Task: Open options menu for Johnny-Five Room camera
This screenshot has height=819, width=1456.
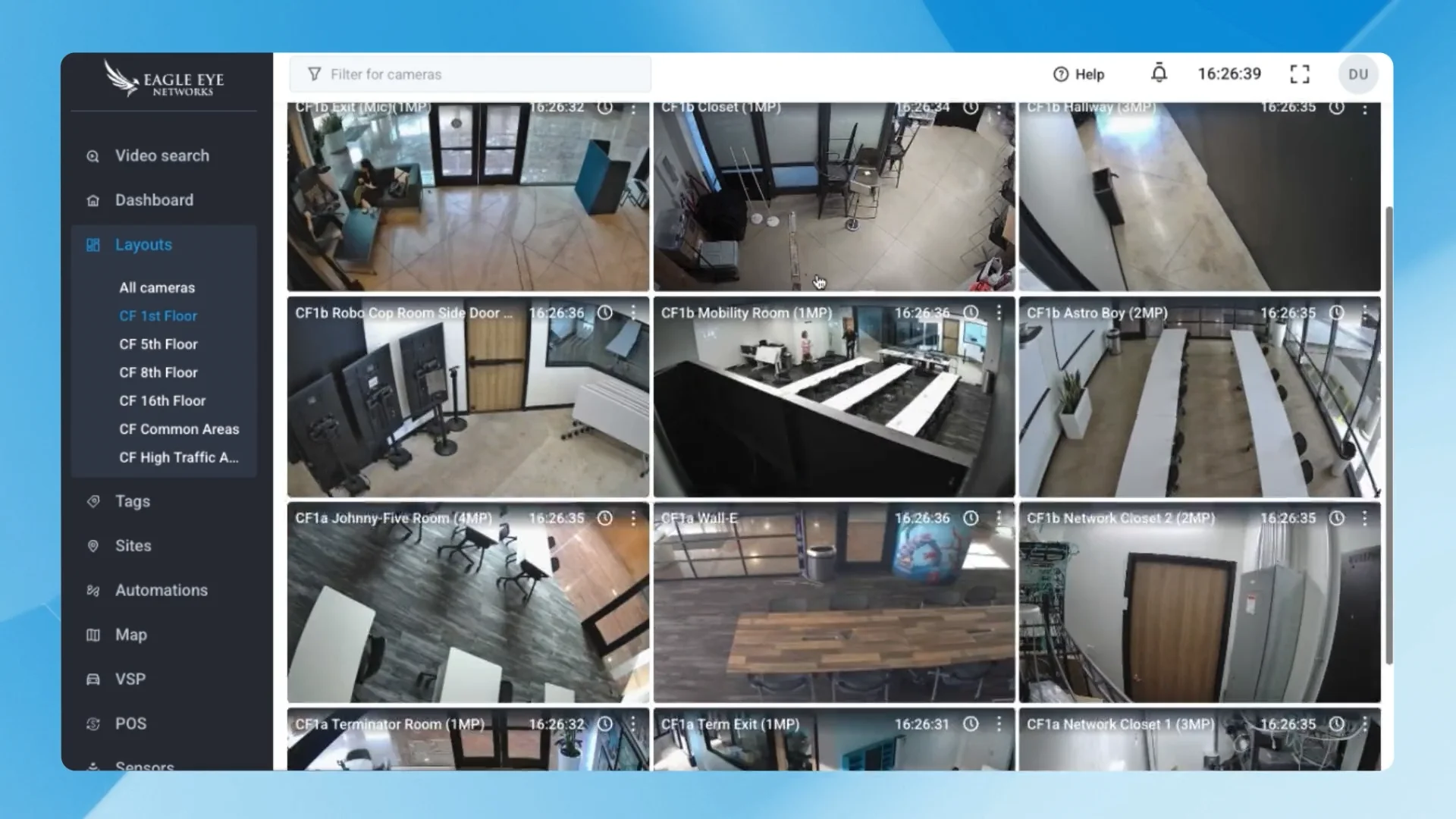Action: coord(633,518)
